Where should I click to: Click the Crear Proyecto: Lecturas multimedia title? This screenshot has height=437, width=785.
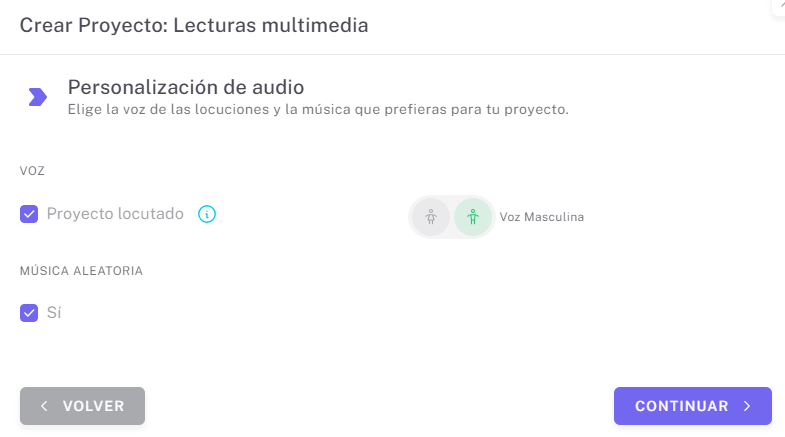coord(194,25)
